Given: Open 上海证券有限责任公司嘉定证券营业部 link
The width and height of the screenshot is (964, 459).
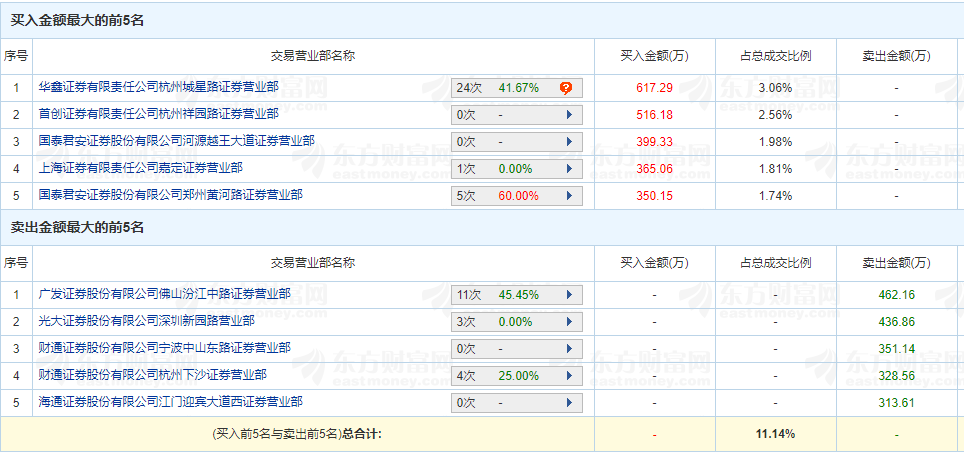Looking at the screenshot, I should (140, 168).
